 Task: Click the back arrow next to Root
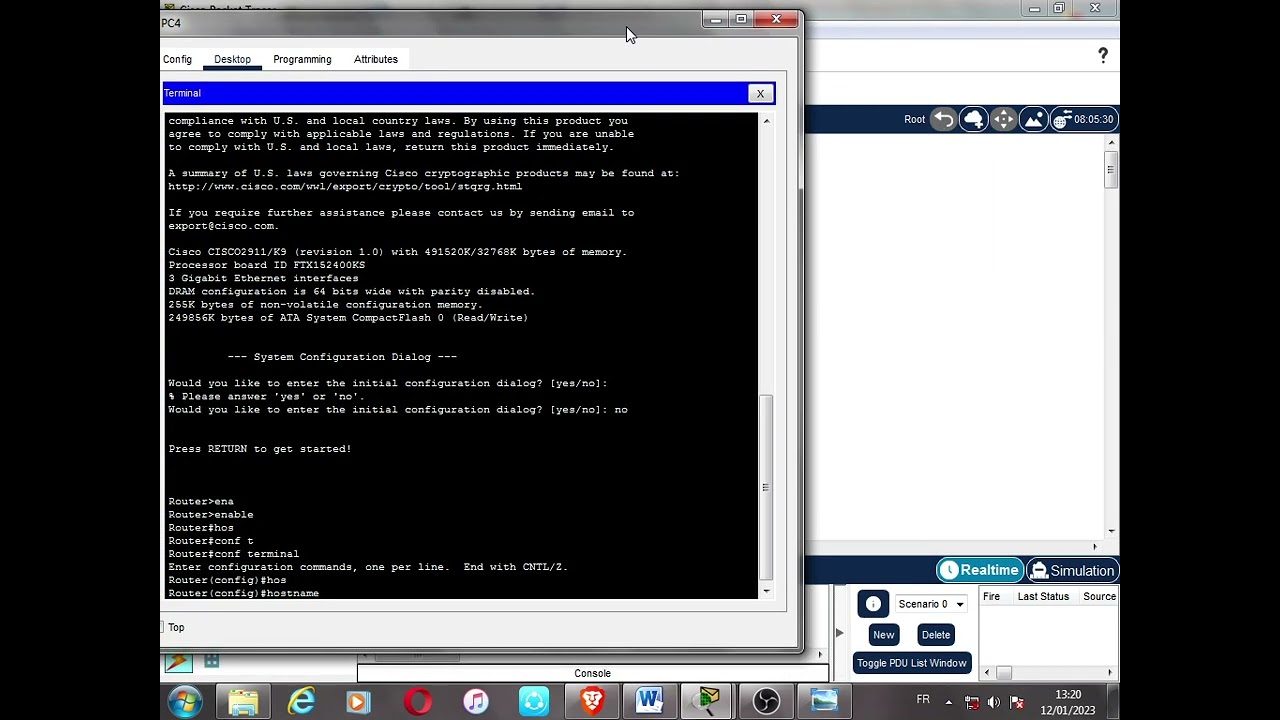coord(943,120)
